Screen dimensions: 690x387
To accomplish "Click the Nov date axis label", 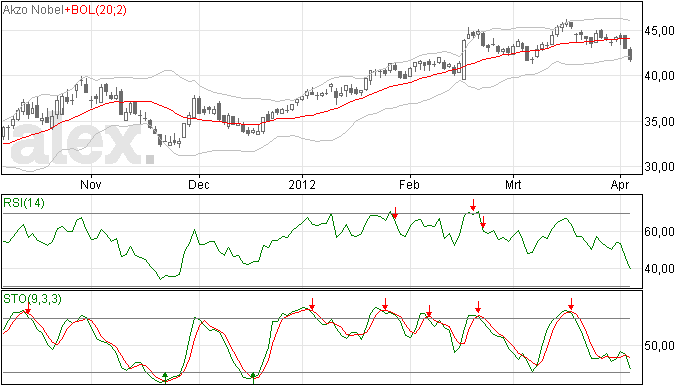I will coord(91,184).
